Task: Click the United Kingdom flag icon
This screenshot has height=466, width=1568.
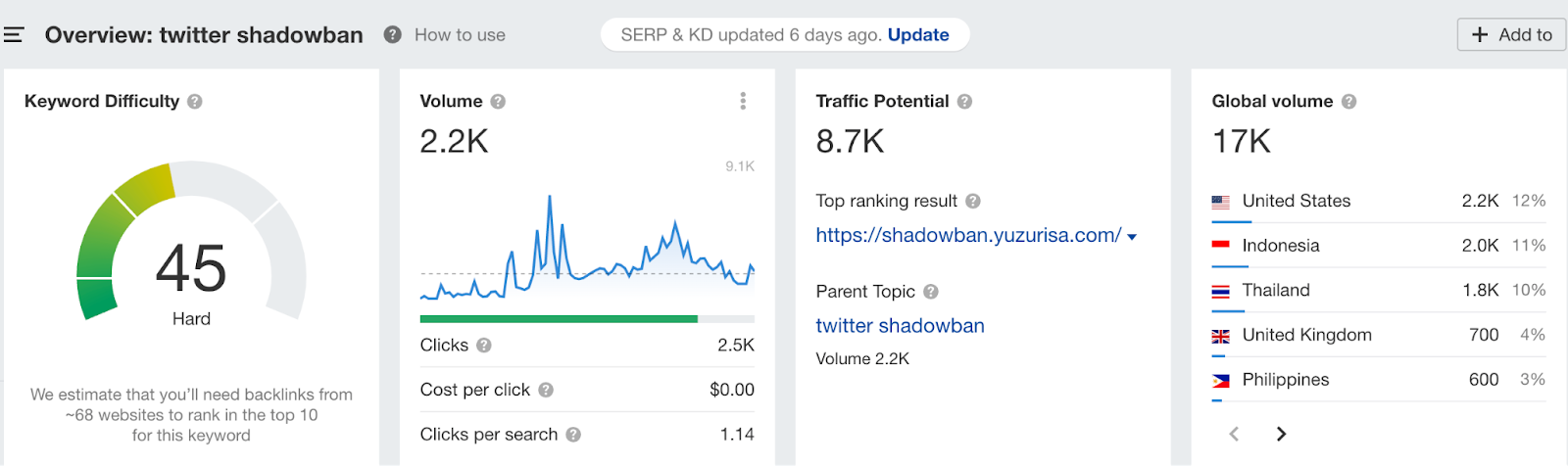Action: tap(1220, 336)
